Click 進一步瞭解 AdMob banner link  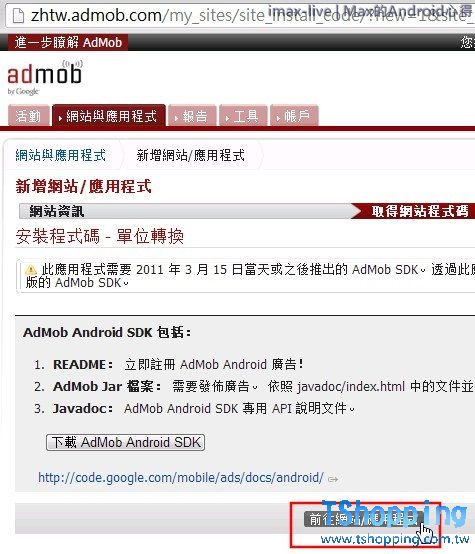click(68, 42)
